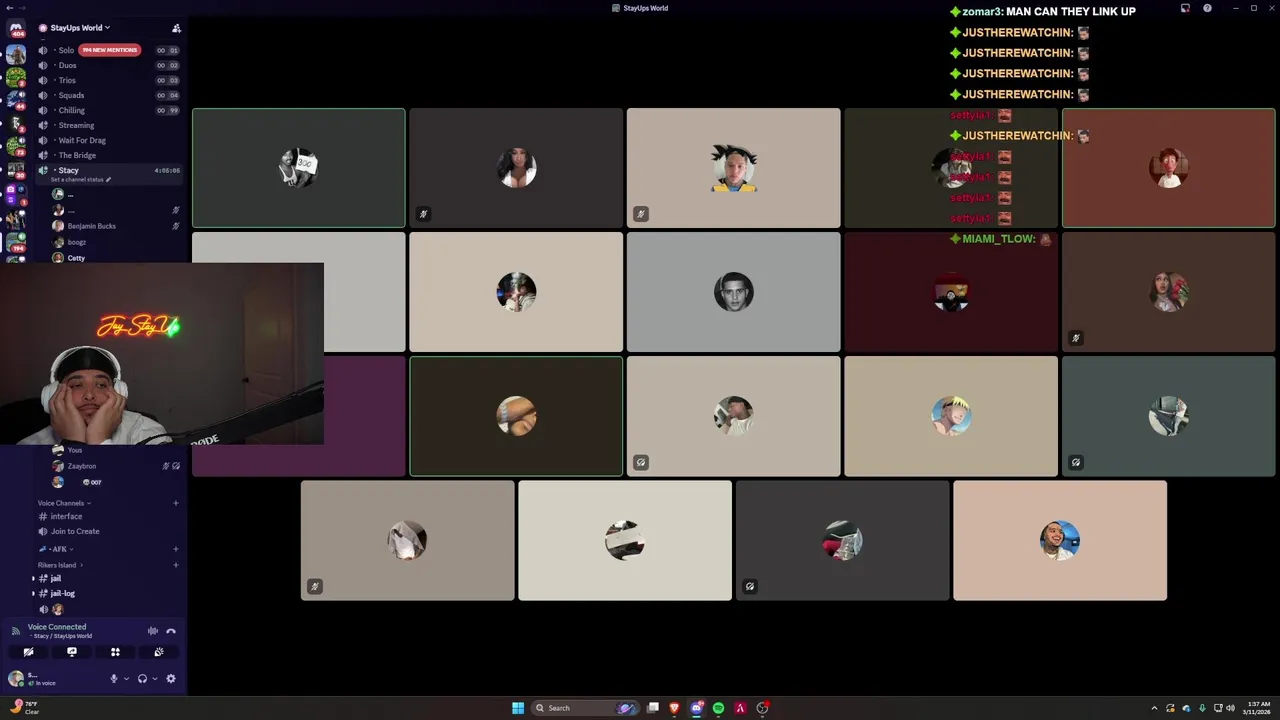The height and width of the screenshot is (720, 1280).
Task: Add channel to Voice Channels category
Action: [176, 503]
